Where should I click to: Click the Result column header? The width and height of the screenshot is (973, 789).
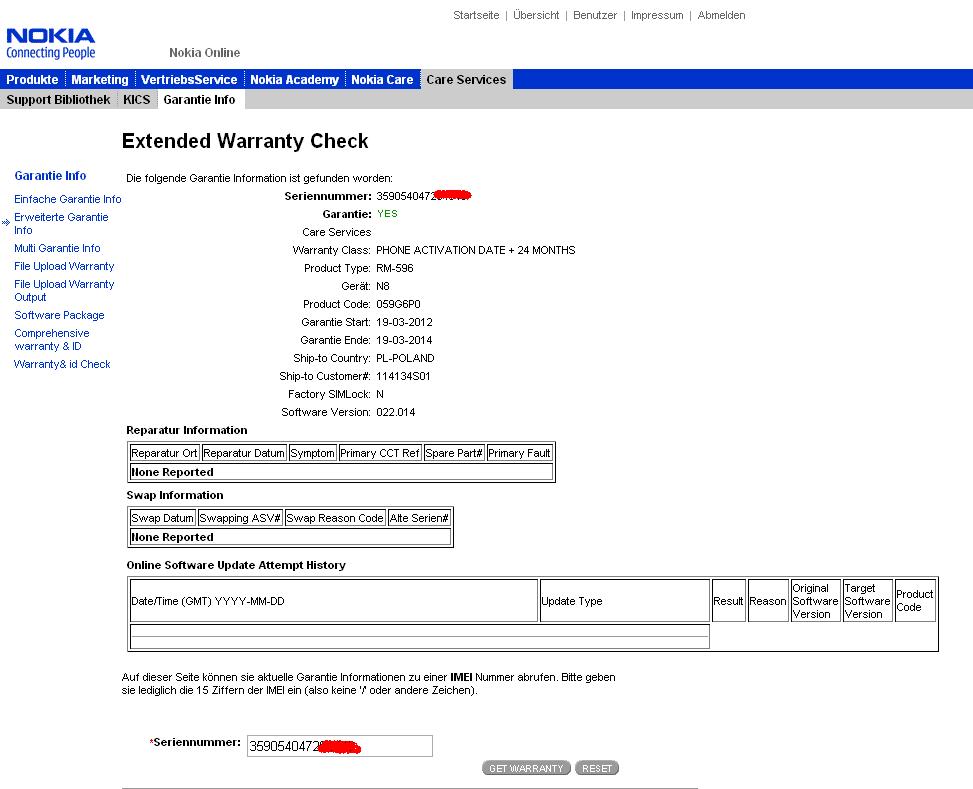click(x=728, y=601)
